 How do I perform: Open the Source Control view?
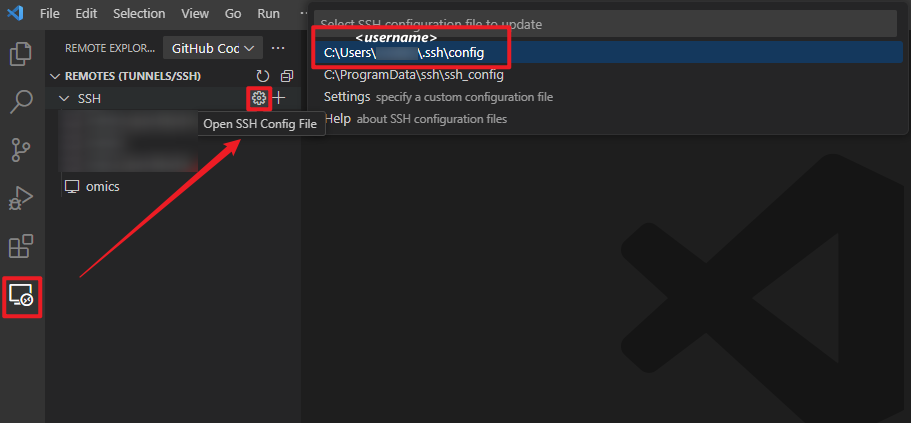pyautogui.click(x=21, y=150)
